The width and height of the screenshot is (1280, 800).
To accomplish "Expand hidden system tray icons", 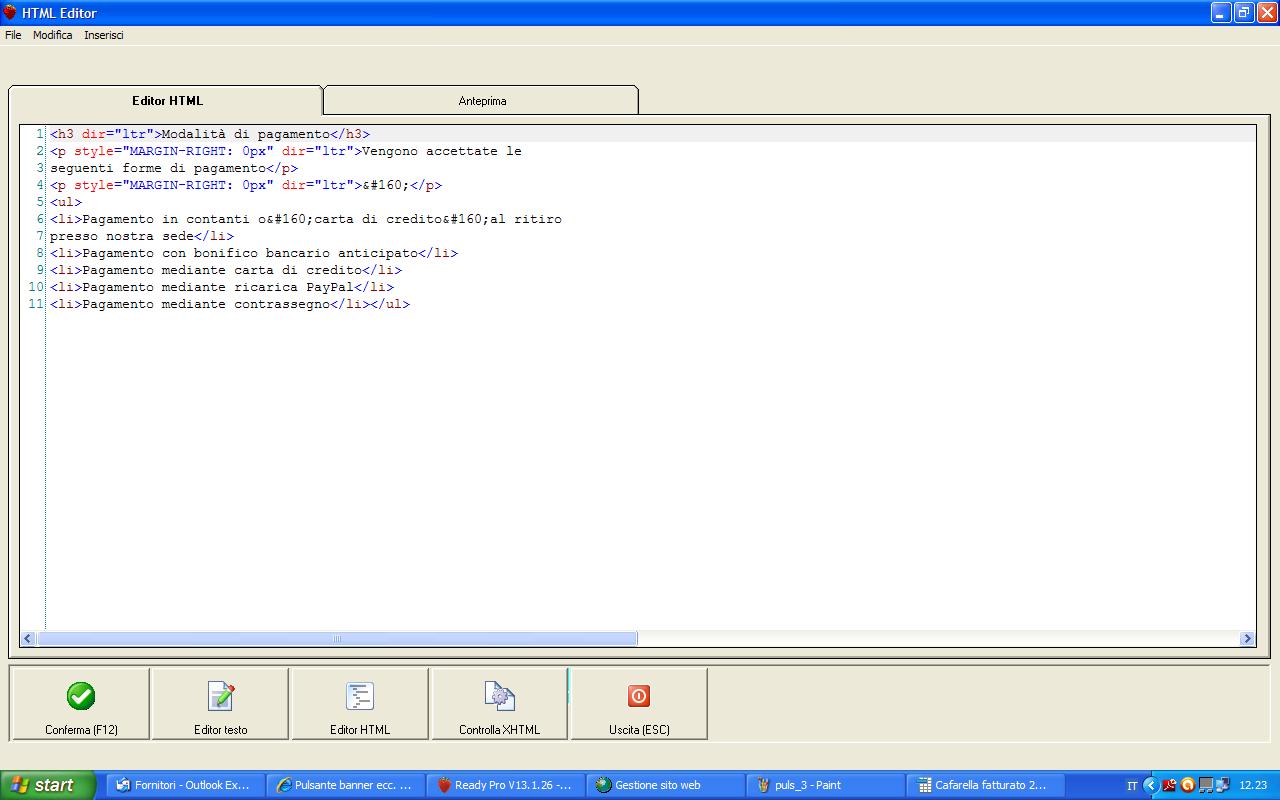I will click(x=1150, y=785).
